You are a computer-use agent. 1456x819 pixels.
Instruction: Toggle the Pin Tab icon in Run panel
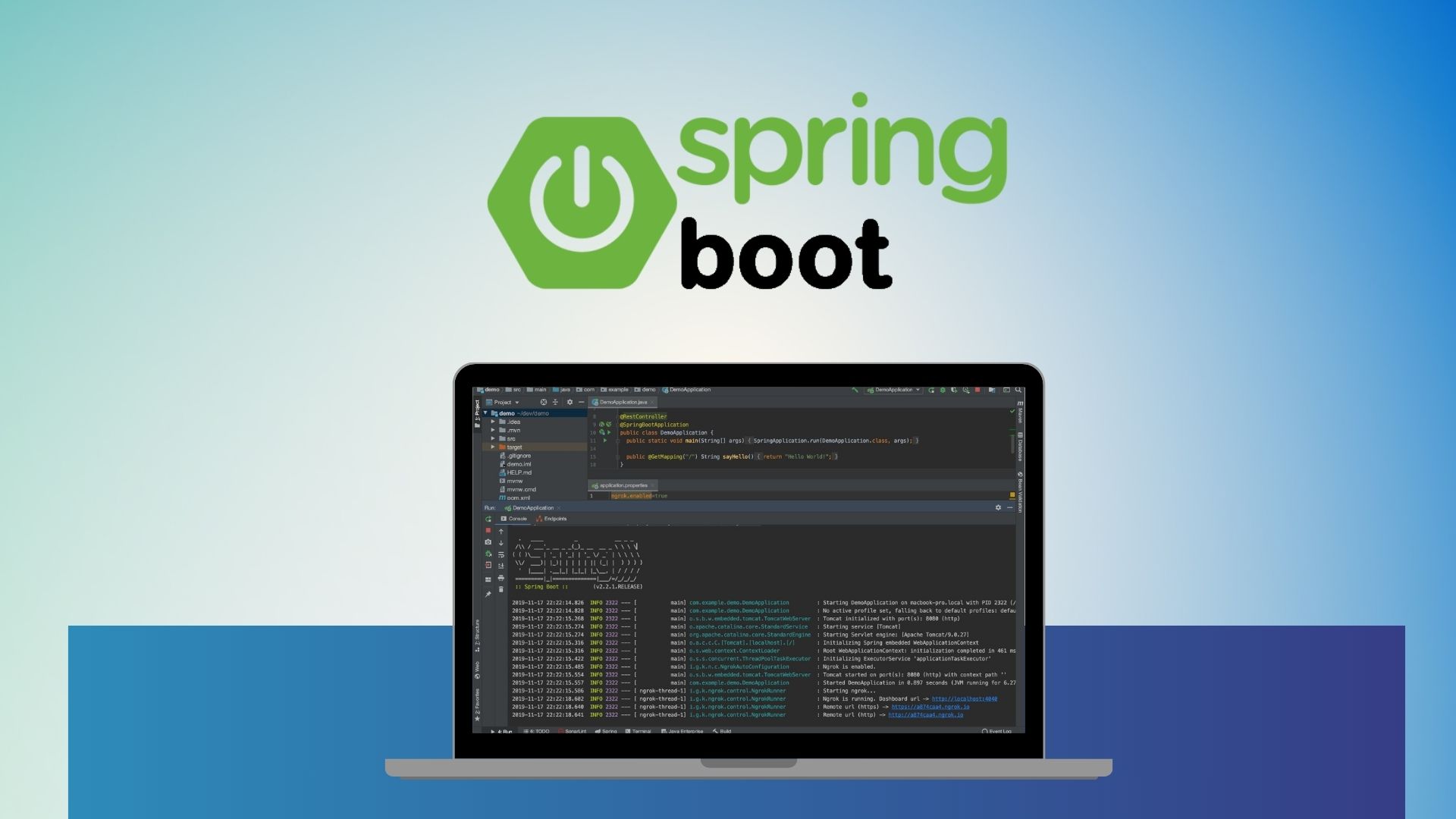point(488,594)
